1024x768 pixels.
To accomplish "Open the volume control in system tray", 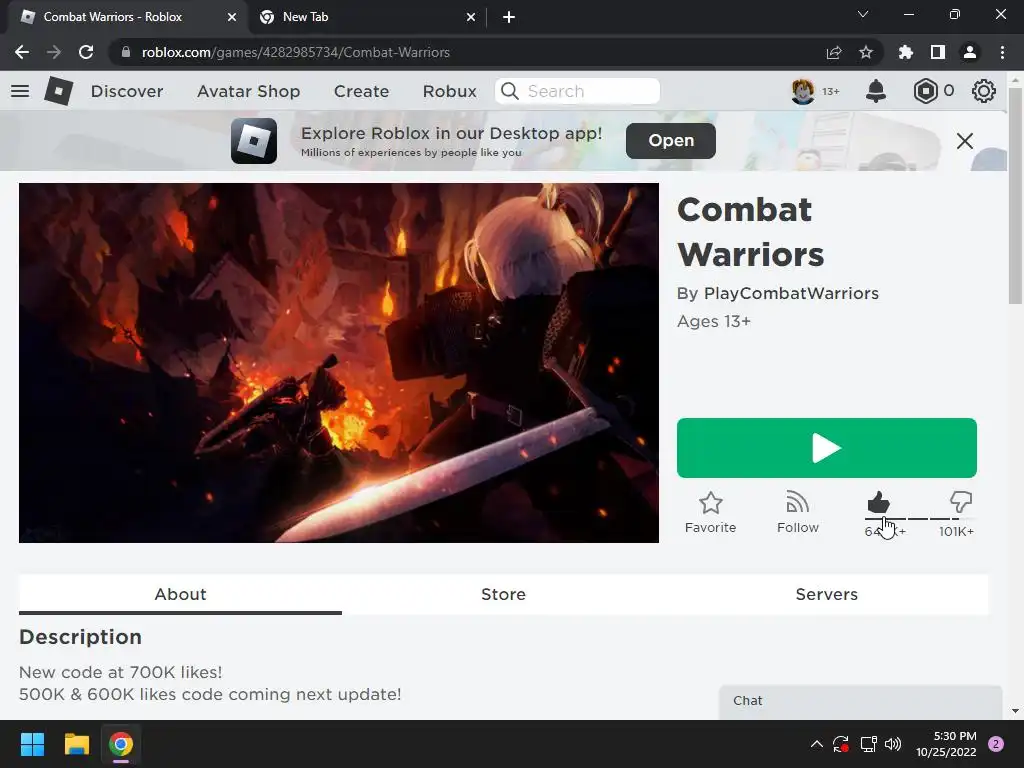I will (893, 744).
